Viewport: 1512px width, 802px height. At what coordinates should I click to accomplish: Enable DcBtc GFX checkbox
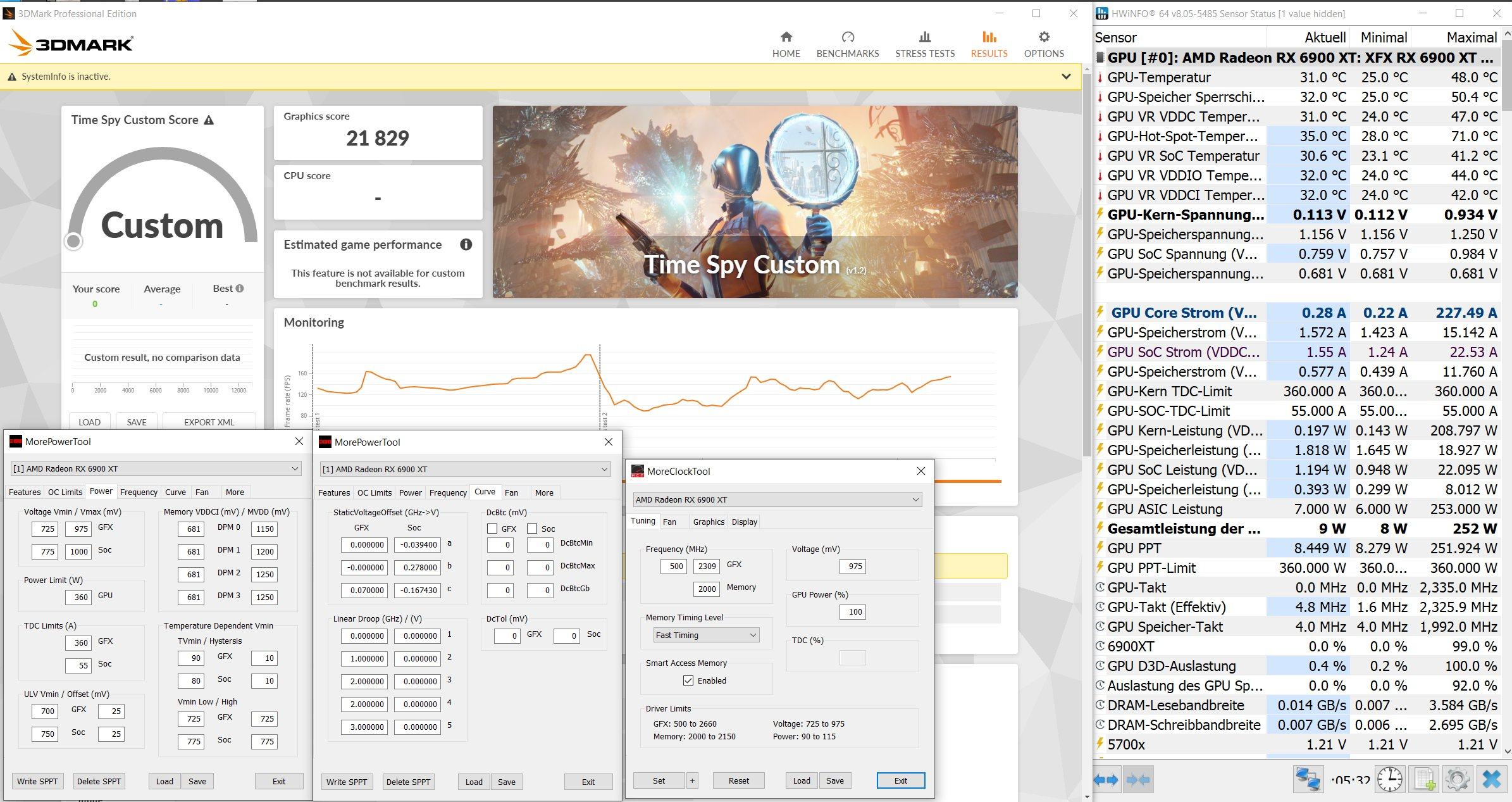pos(492,529)
